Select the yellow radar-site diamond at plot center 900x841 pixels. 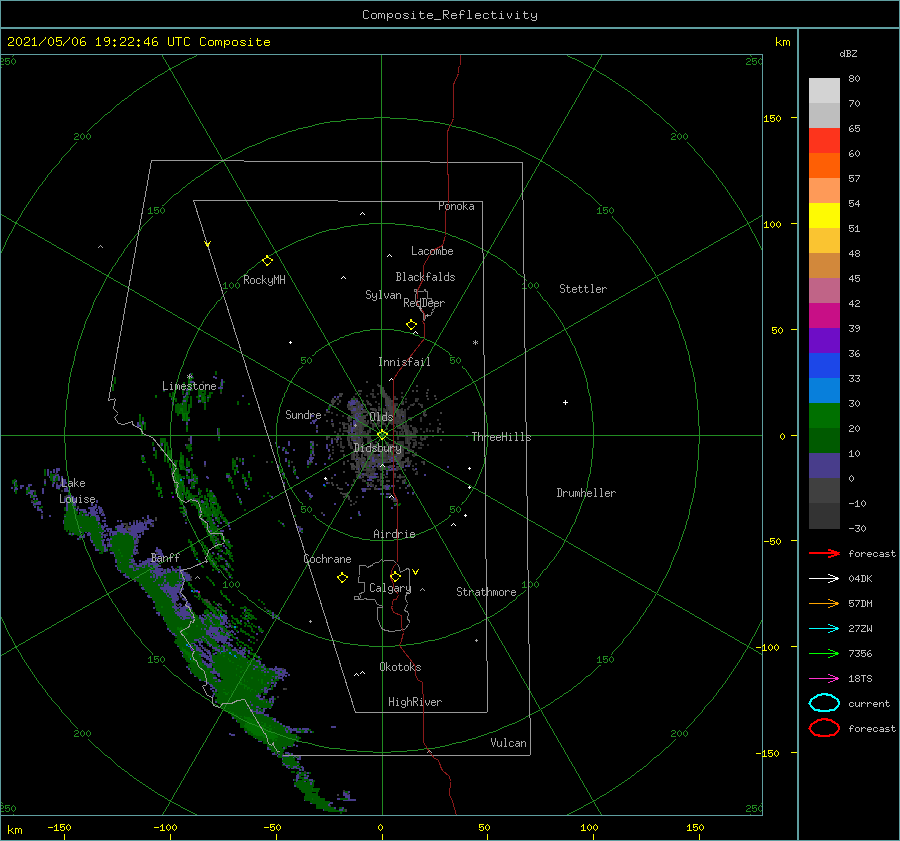[x=382, y=435]
